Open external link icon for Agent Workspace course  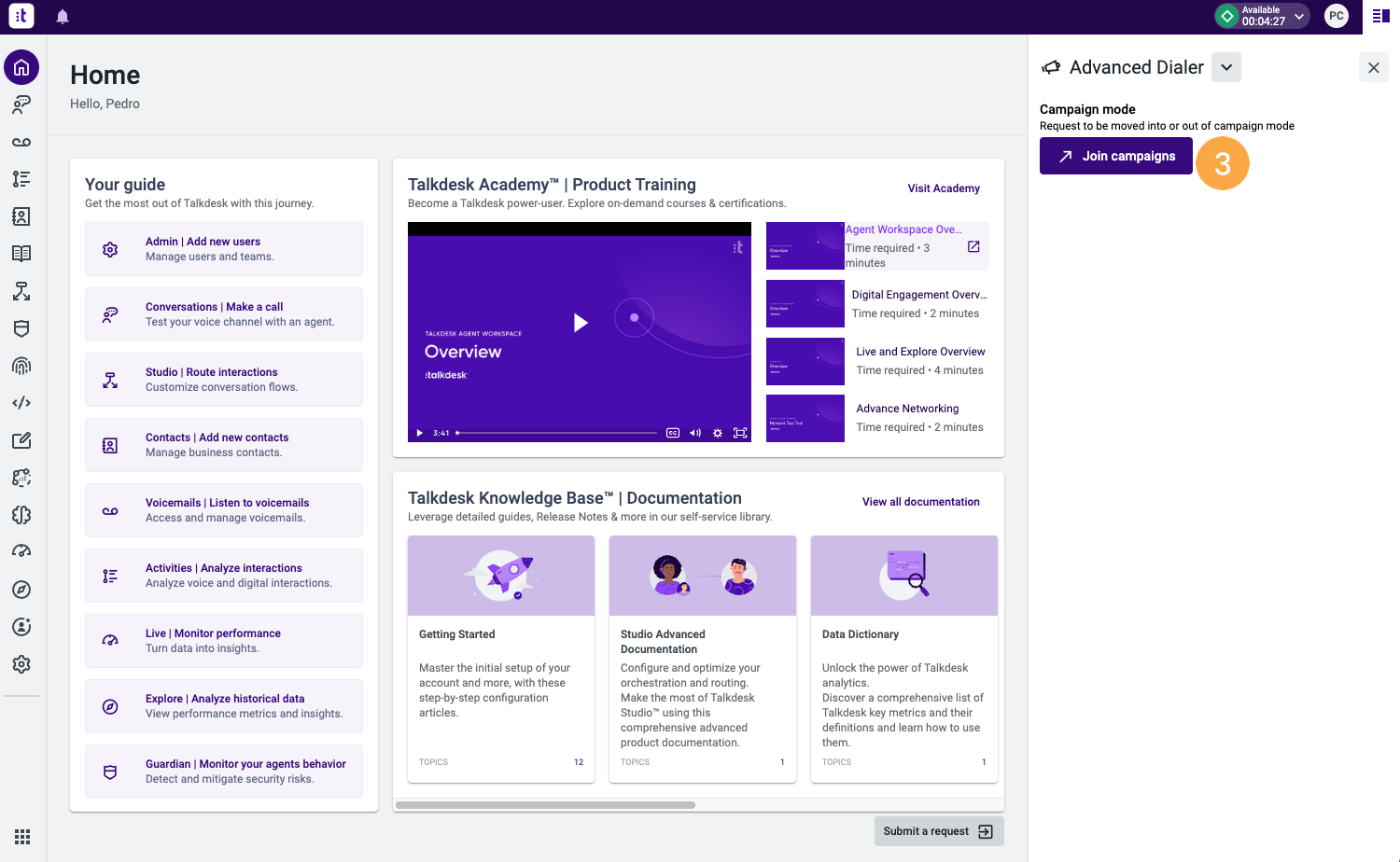click(973, 246)
